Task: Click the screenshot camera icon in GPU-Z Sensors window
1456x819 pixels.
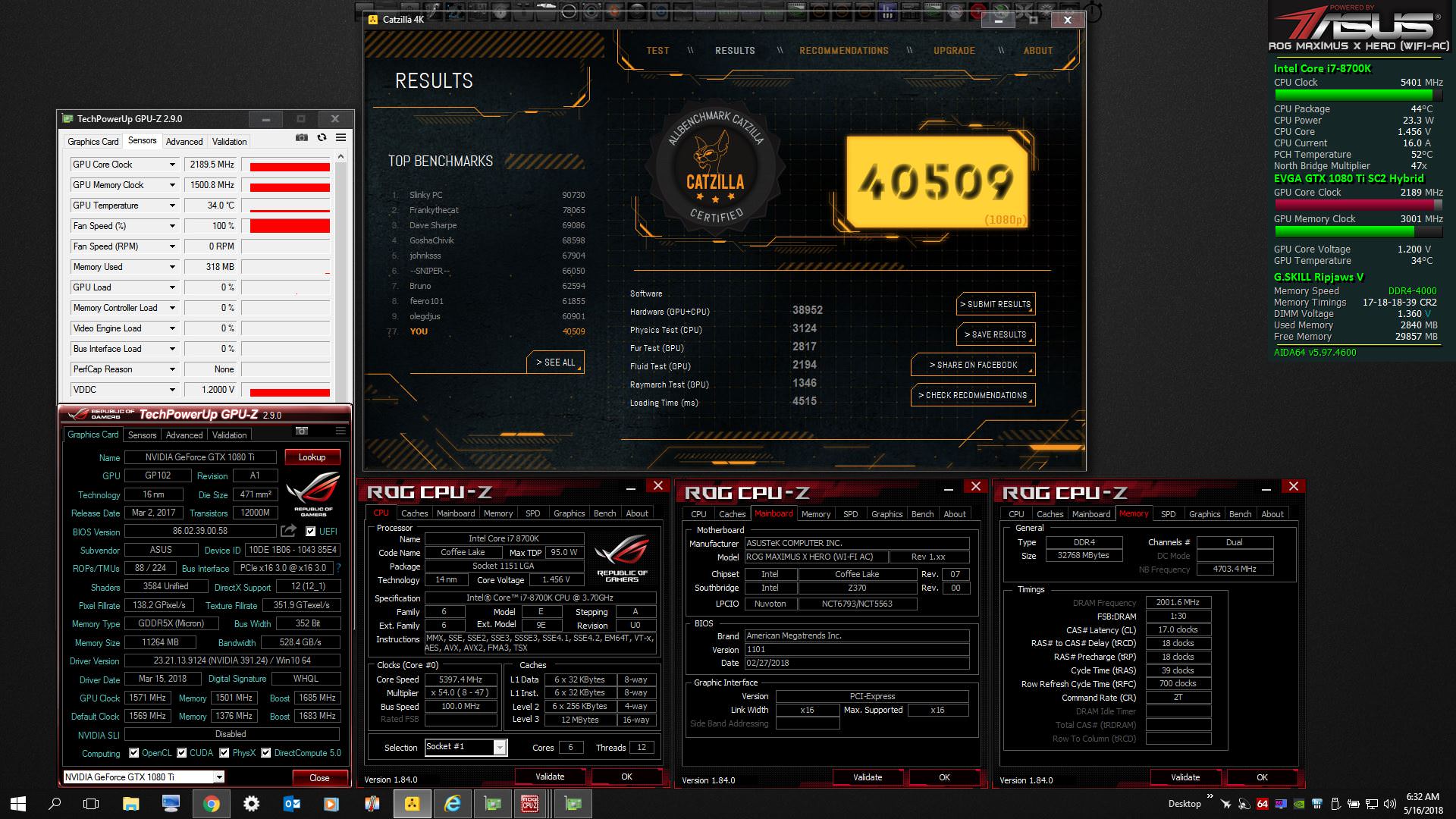Action: point(302,137)
